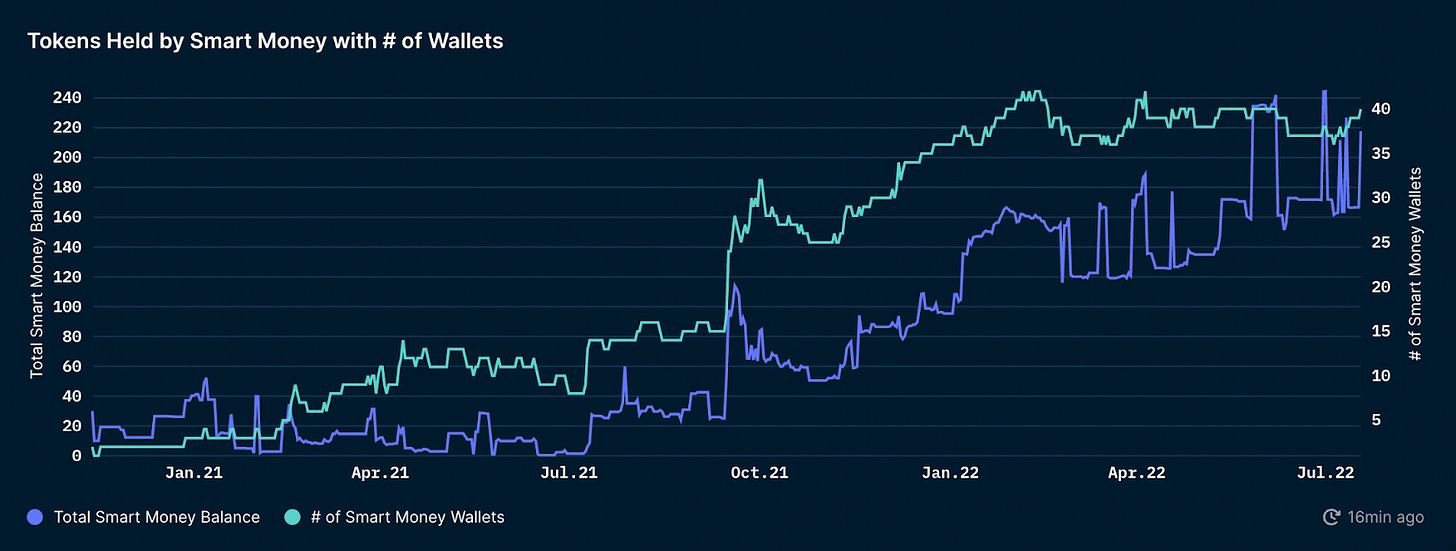Click the right axis title # of Smart Money Wallets
Screen dimensions: 1456x551
tap(1415, 264)
